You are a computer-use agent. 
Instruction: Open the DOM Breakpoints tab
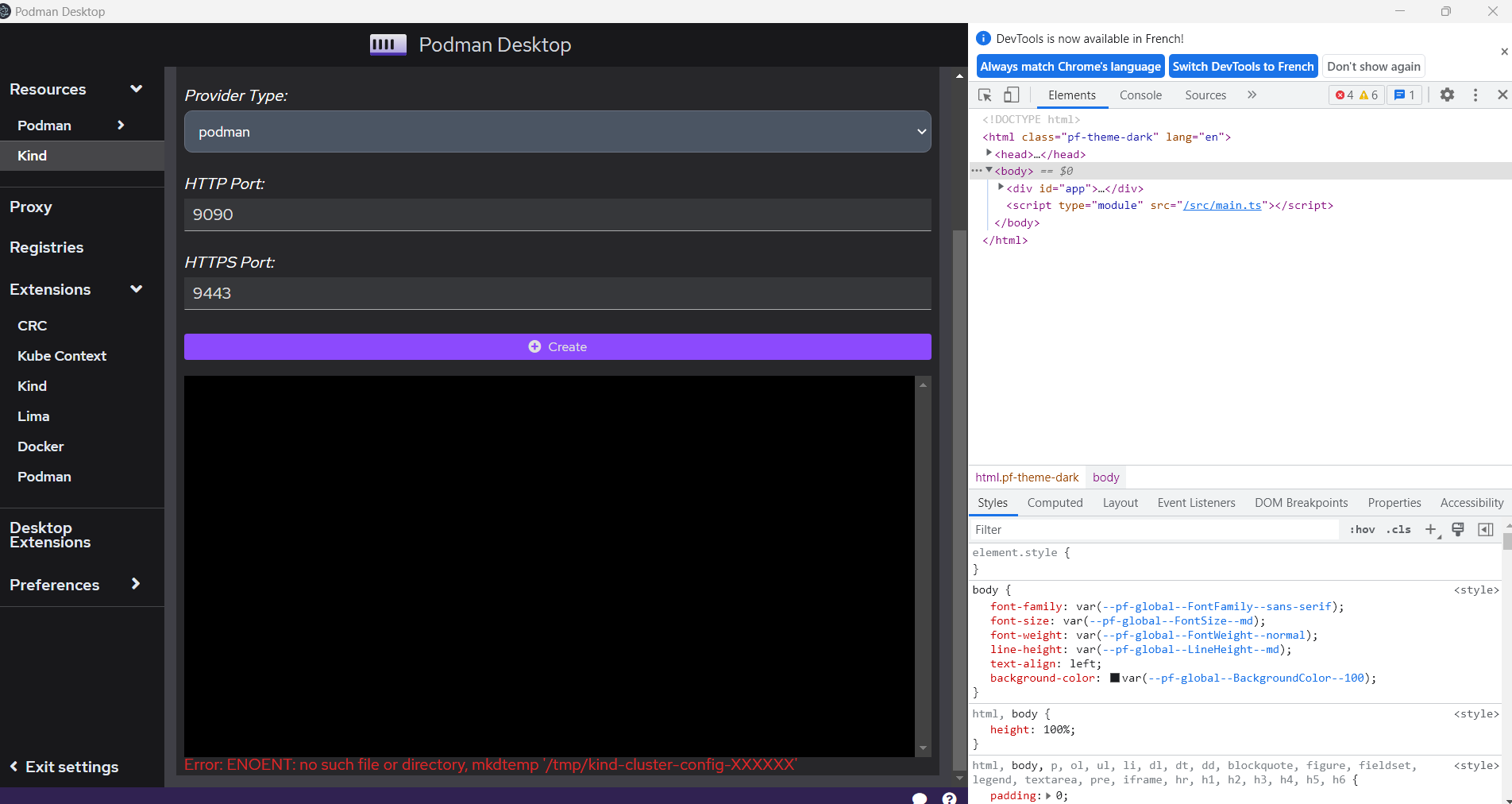(x=1302, y=503)
